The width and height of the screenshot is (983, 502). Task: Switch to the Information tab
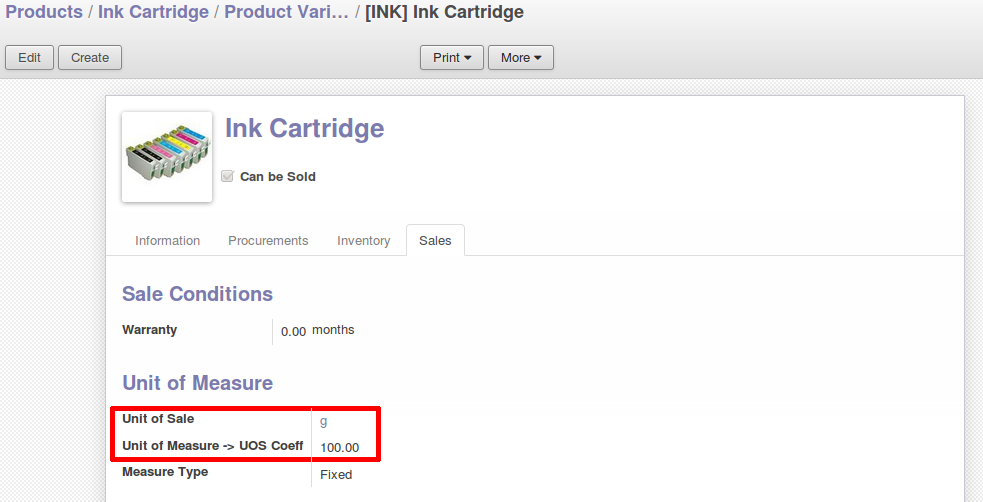tap(168, 241)
